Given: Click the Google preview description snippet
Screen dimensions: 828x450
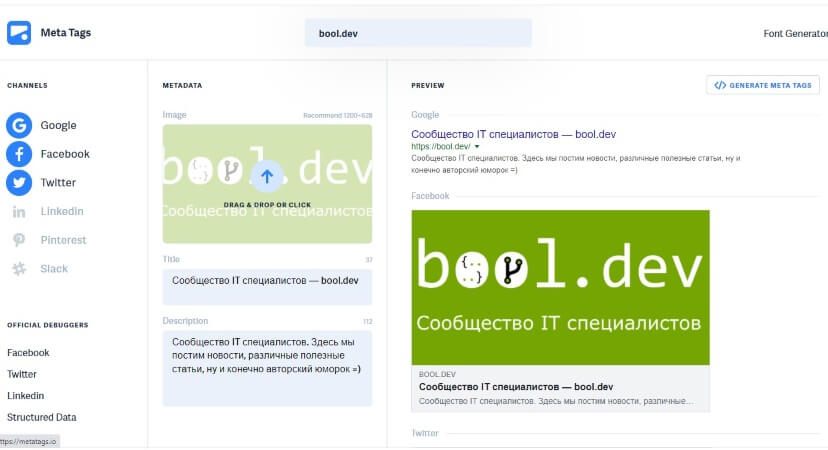Looking at the screenshot, I should coord(576,164).
